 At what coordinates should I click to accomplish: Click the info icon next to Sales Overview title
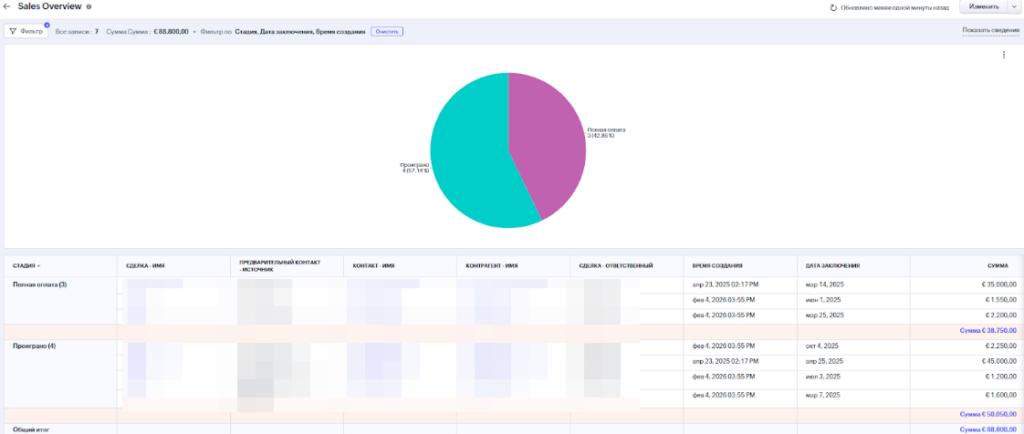coord(89,7)
